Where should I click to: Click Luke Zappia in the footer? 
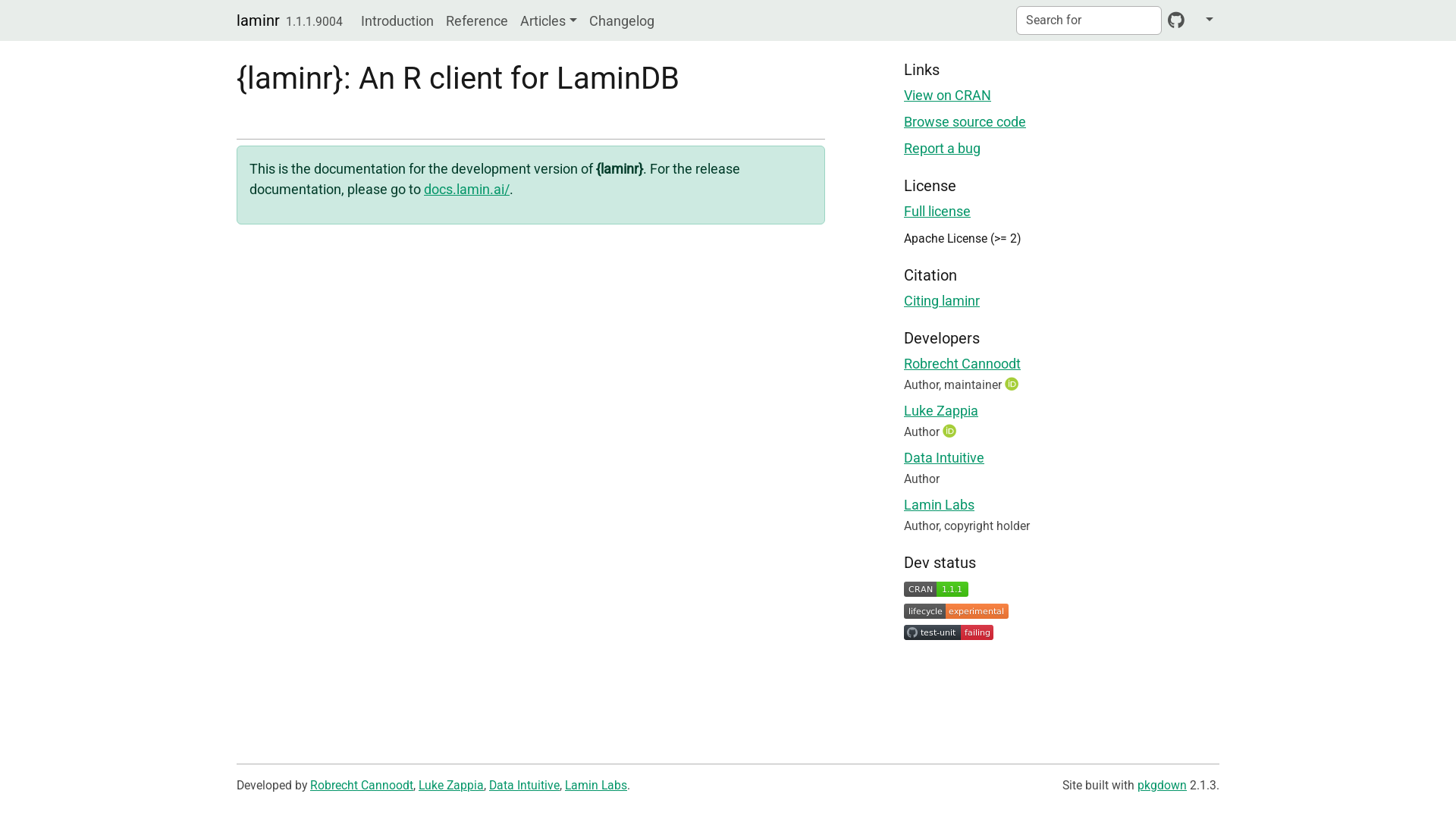click(451, 786)
